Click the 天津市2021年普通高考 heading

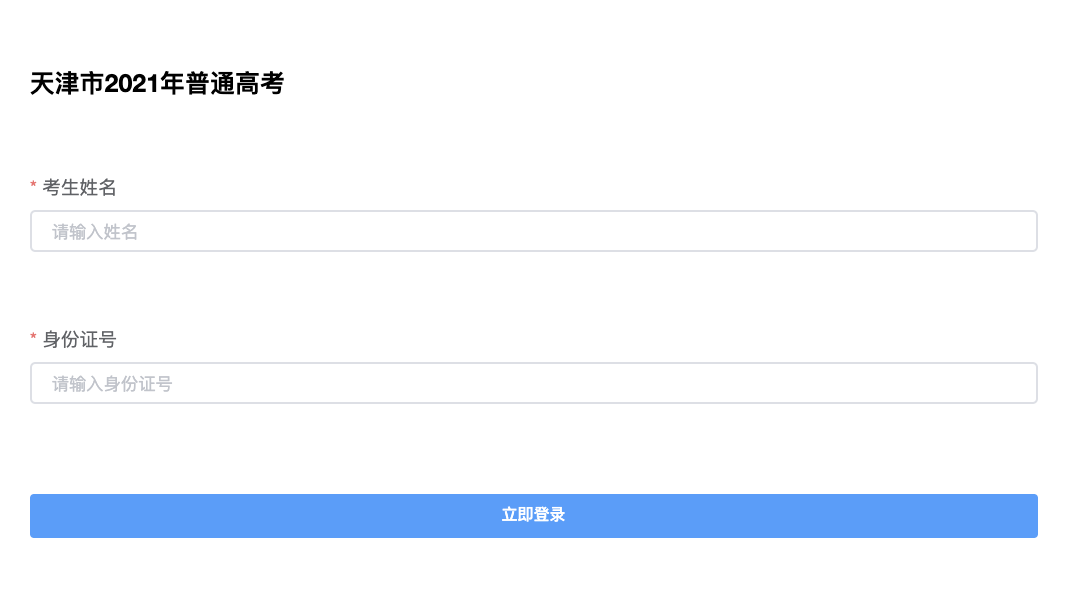pyautogui.click(x=157, y=84)
